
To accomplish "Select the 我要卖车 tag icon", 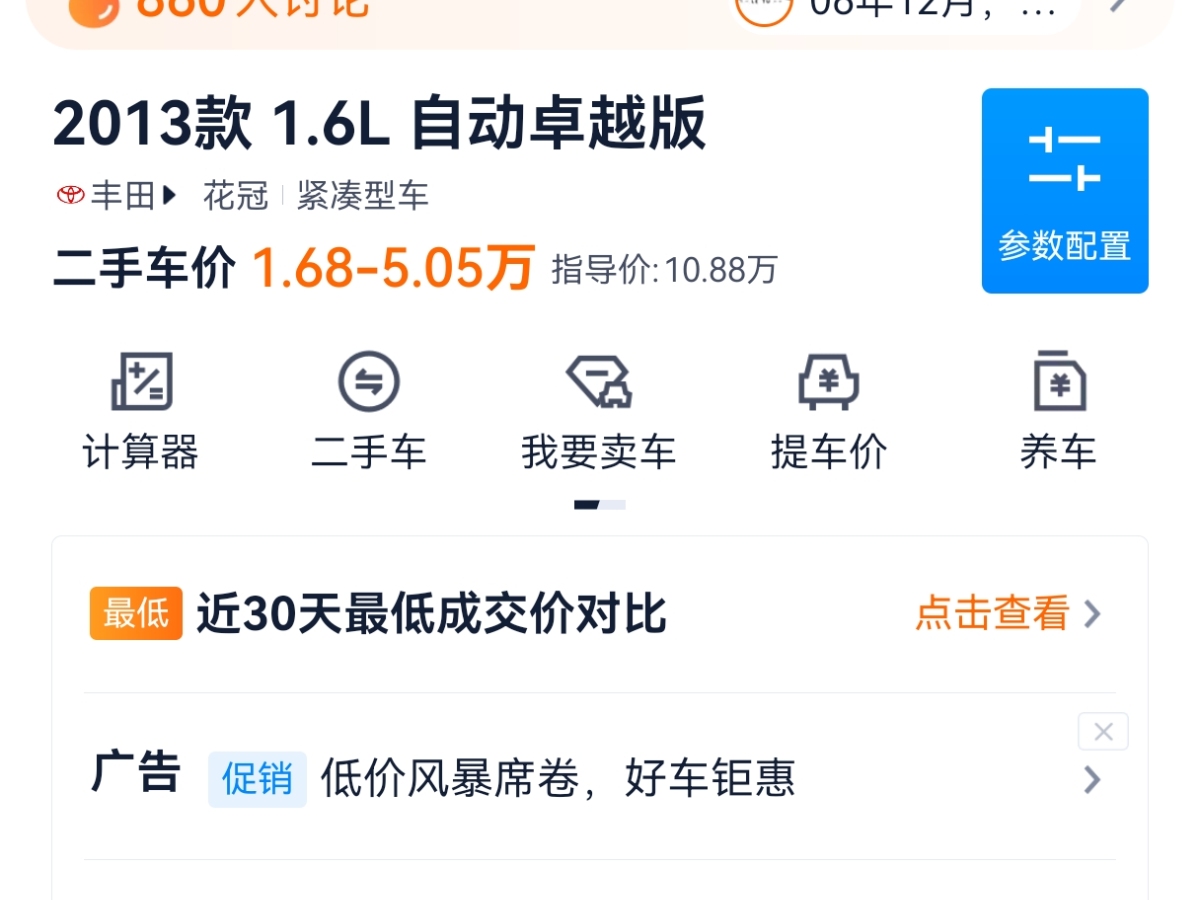I will [x=599, y=381].
